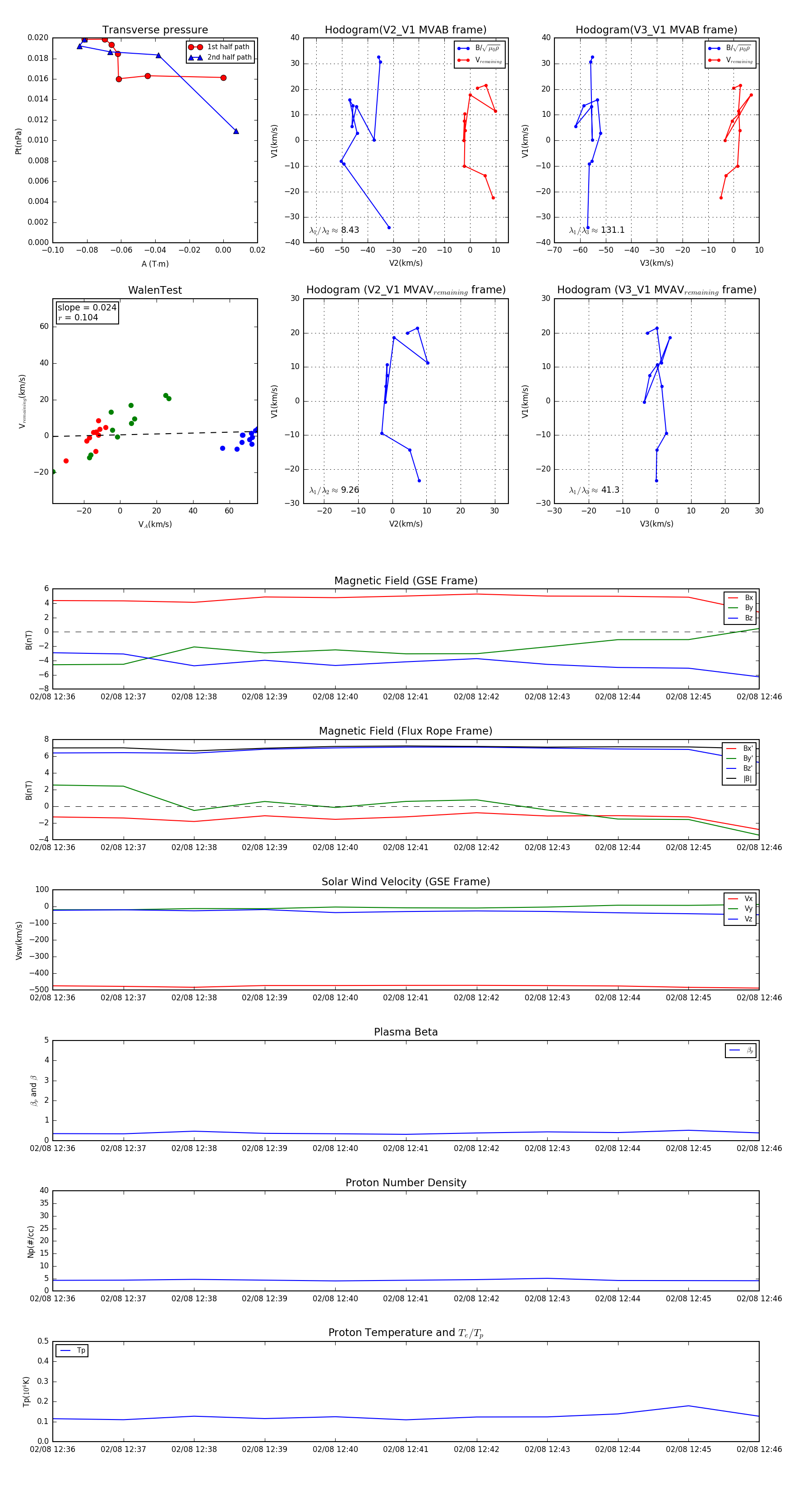Click the 'Transverse pressure' plot title
Viewport: 812px width, 1489px height.
tap(155, 29)
